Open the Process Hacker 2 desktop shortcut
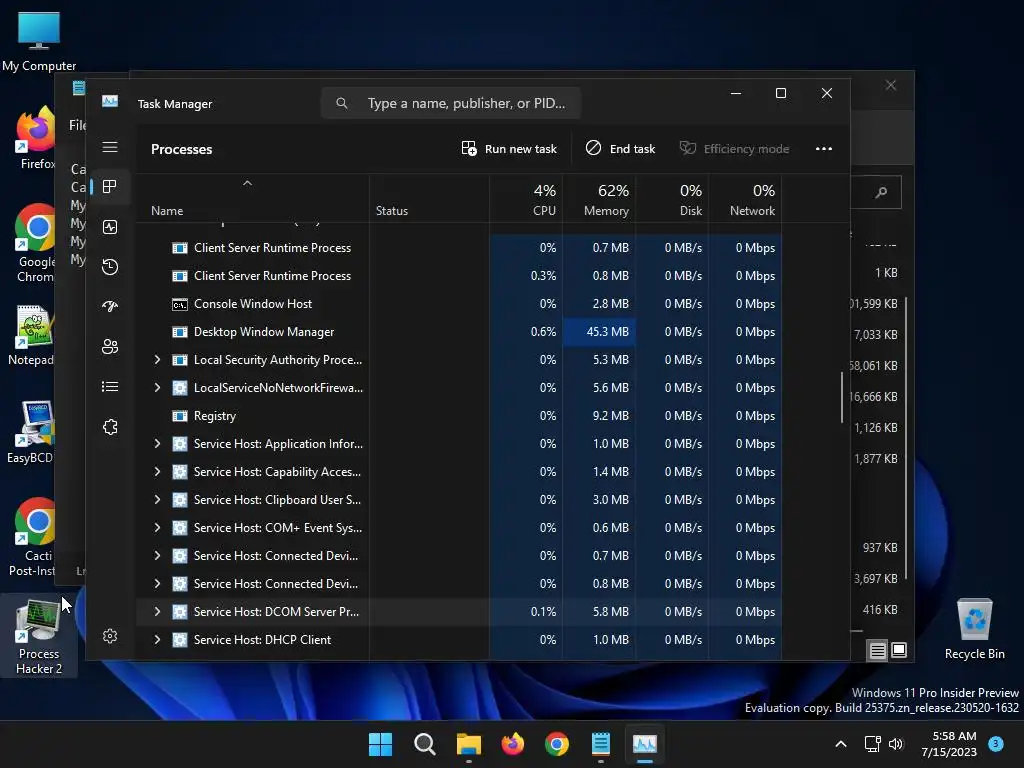This screenshot has height=768, width=1024. tap(39, 637)
